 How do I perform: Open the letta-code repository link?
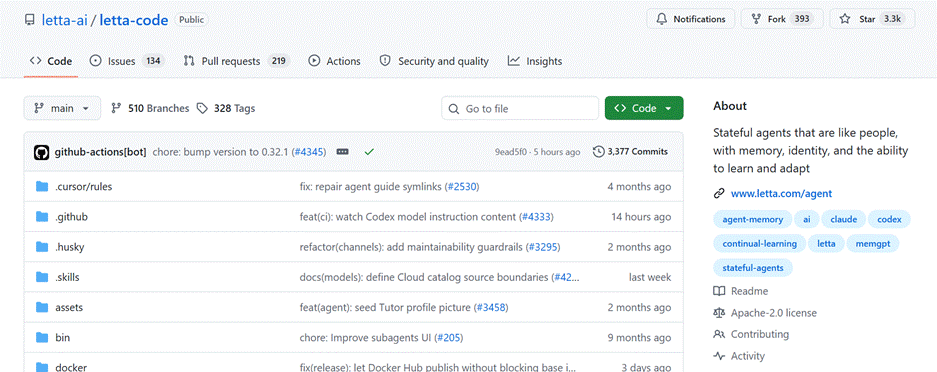click(x=134, y=19)
